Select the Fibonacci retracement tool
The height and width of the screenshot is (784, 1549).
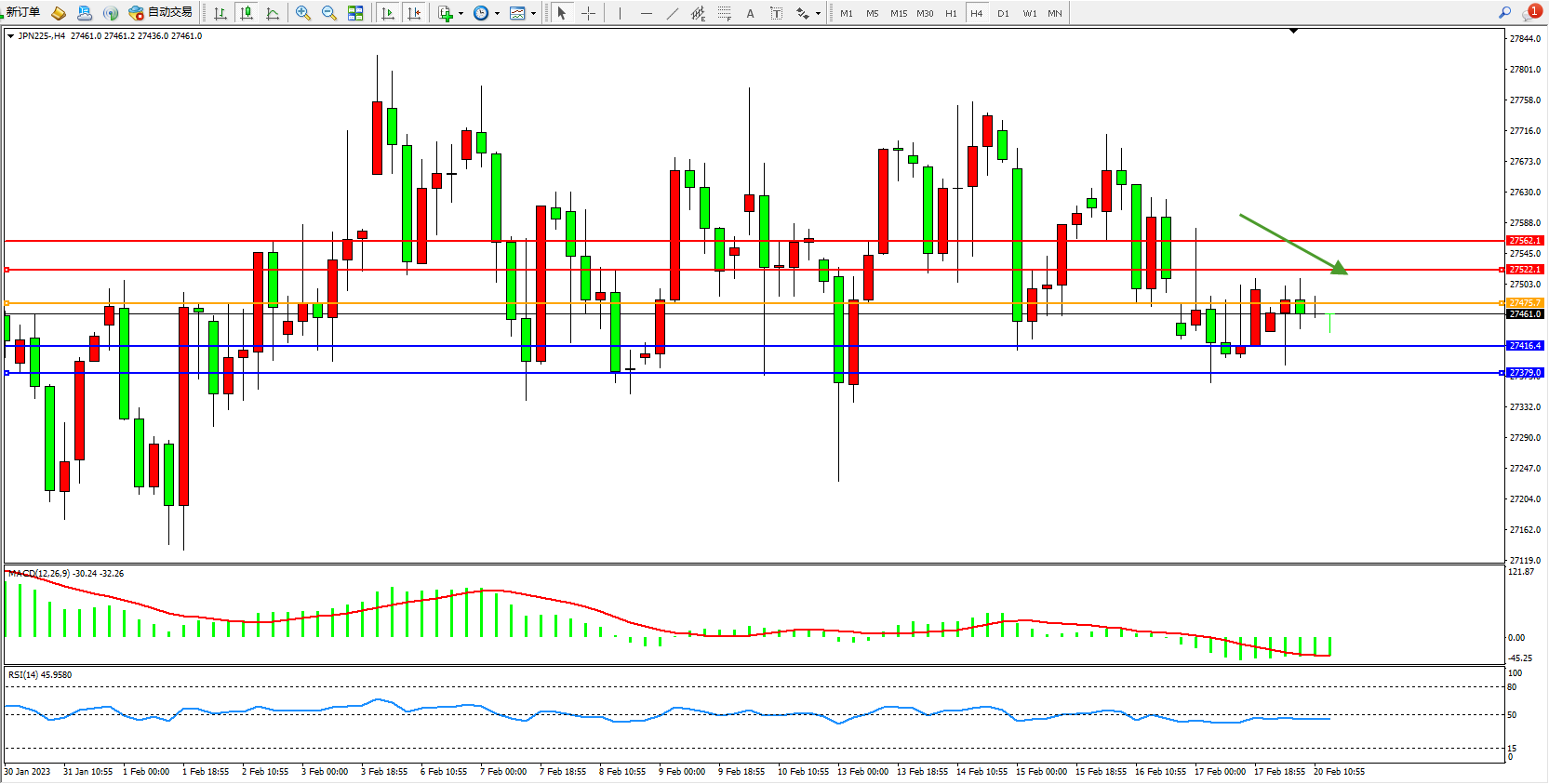pos(725,13)
